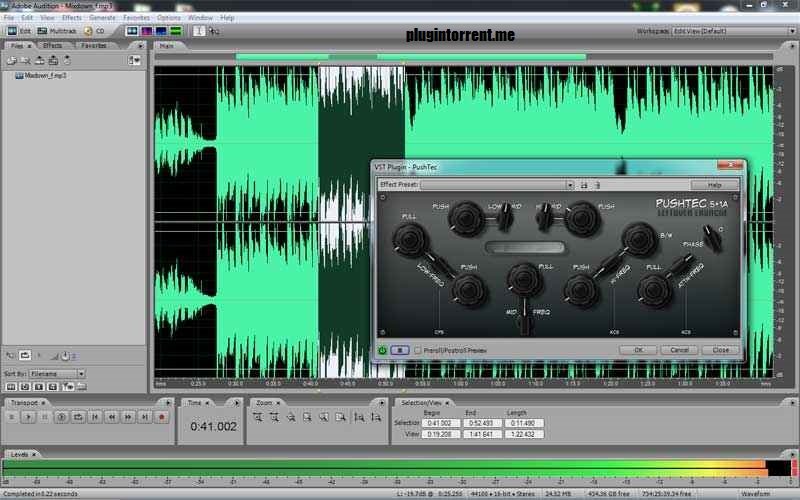Screen dimensions: 800x500
Task: Save the effect preset with the disk icon
Action: click(584, 185)
